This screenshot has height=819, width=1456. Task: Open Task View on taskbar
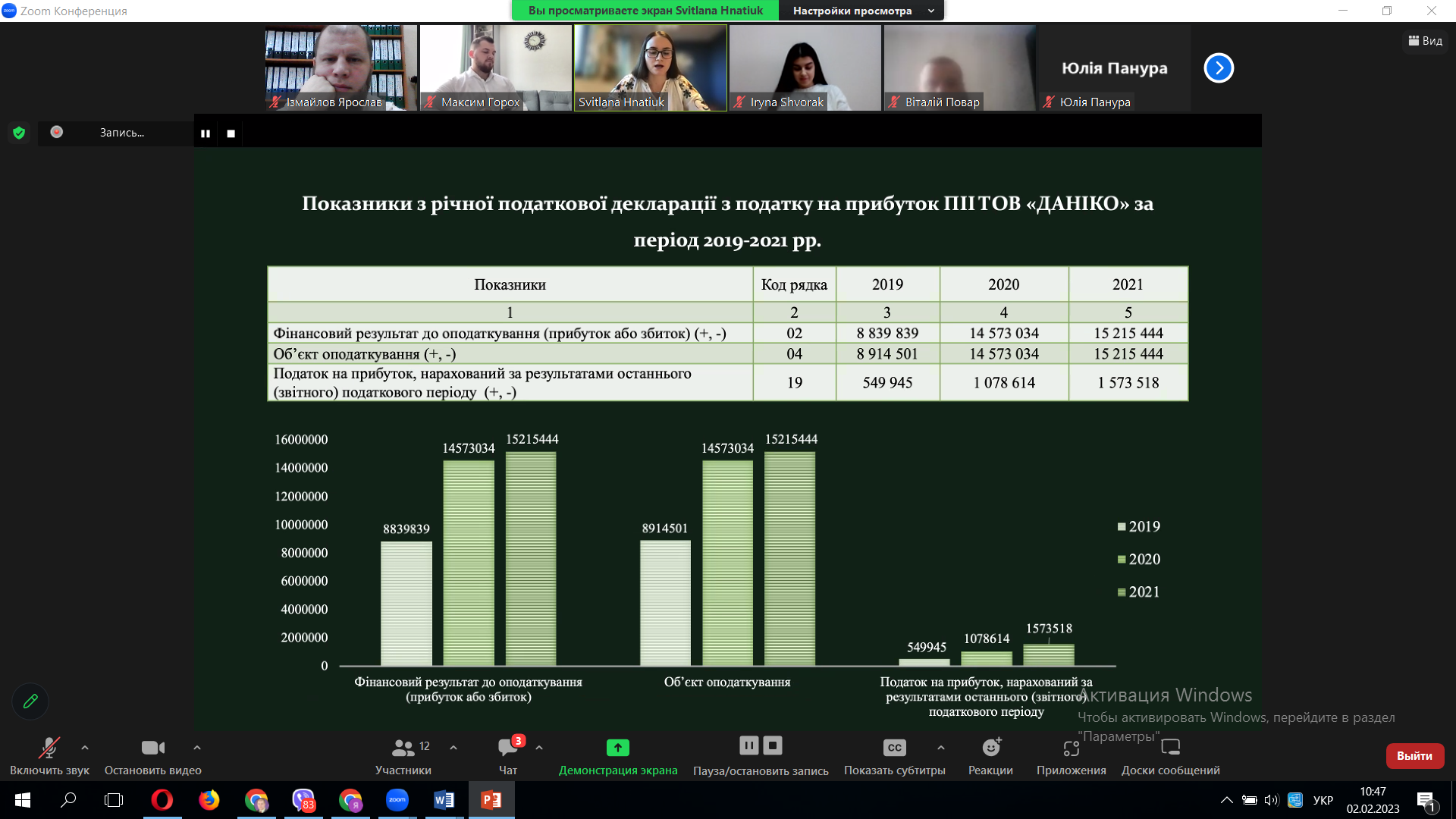point(114,800)
